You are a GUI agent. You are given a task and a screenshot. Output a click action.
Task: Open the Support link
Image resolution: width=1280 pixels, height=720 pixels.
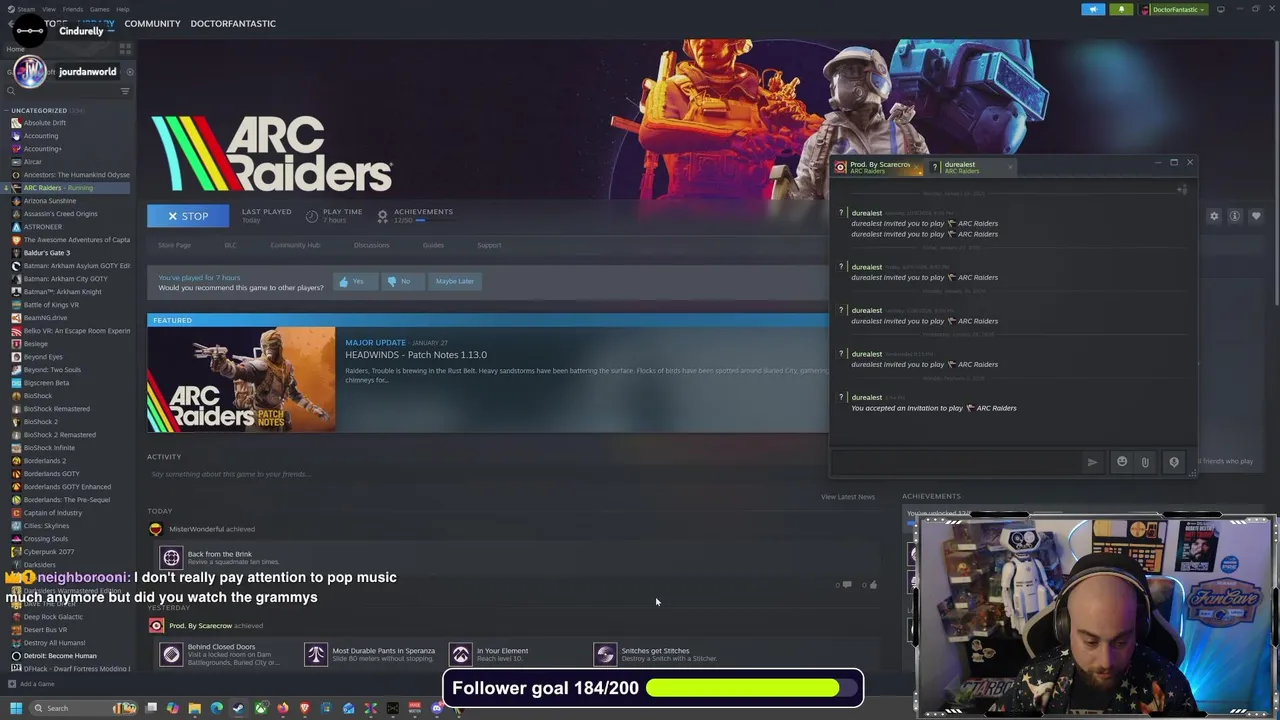(x=489, y=245)
